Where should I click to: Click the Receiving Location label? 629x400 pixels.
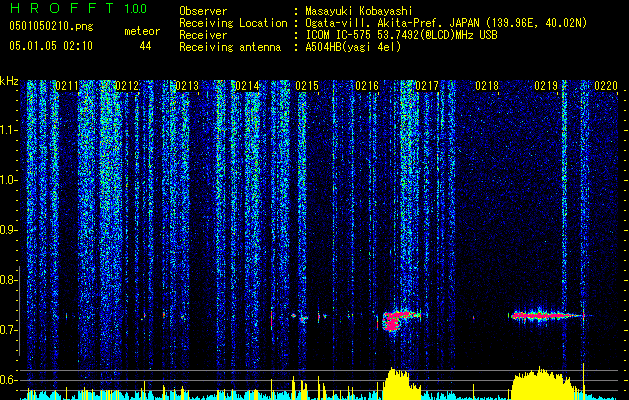pyautogui.click(x=233, y=23)
